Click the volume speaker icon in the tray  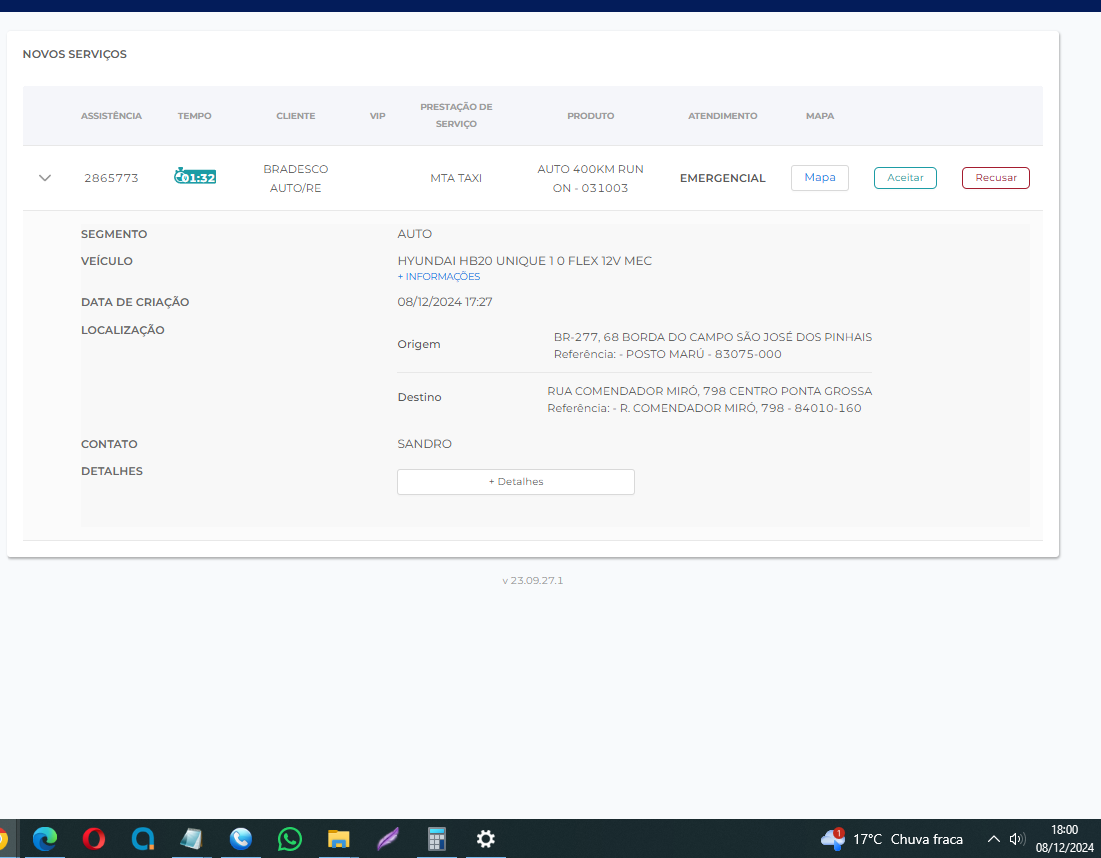point(1018,839)
